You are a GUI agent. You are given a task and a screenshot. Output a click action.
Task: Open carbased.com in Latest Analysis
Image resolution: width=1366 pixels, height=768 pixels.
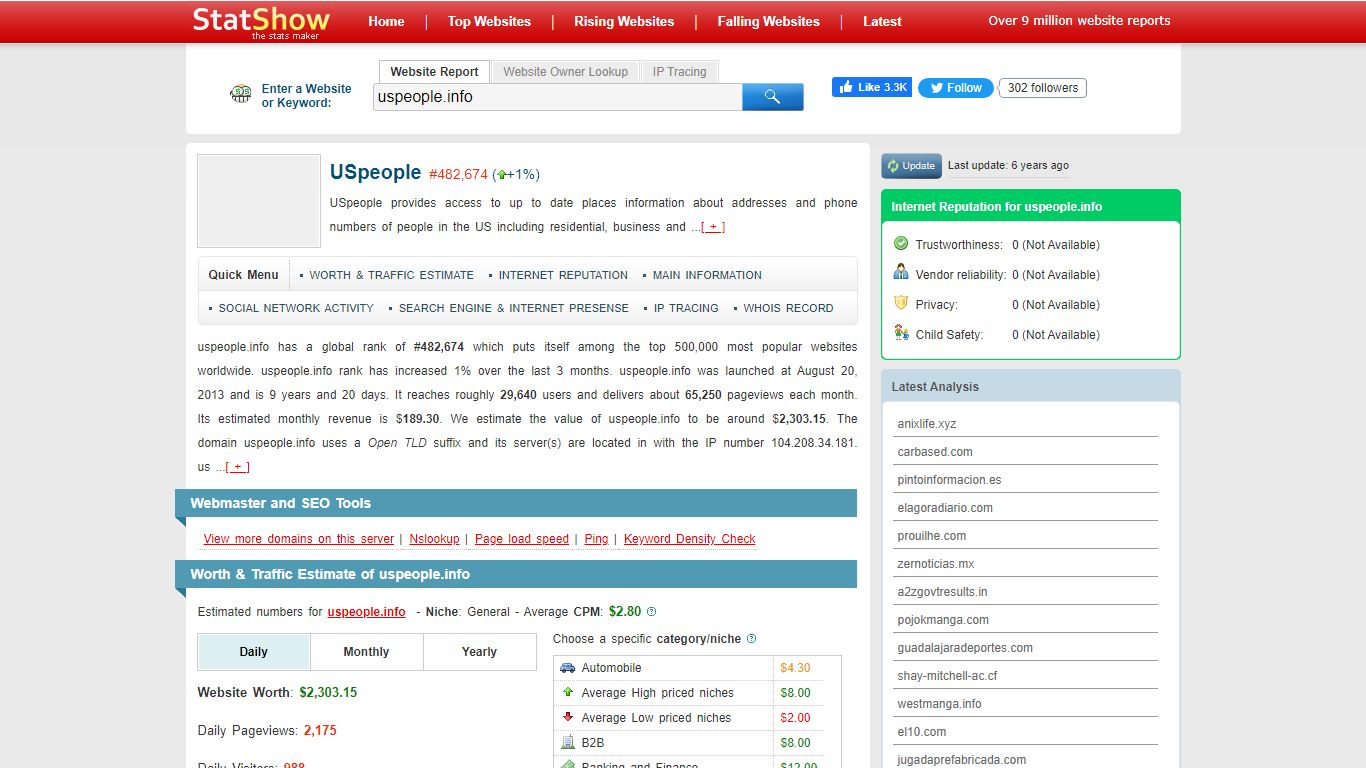coord(935,452)
